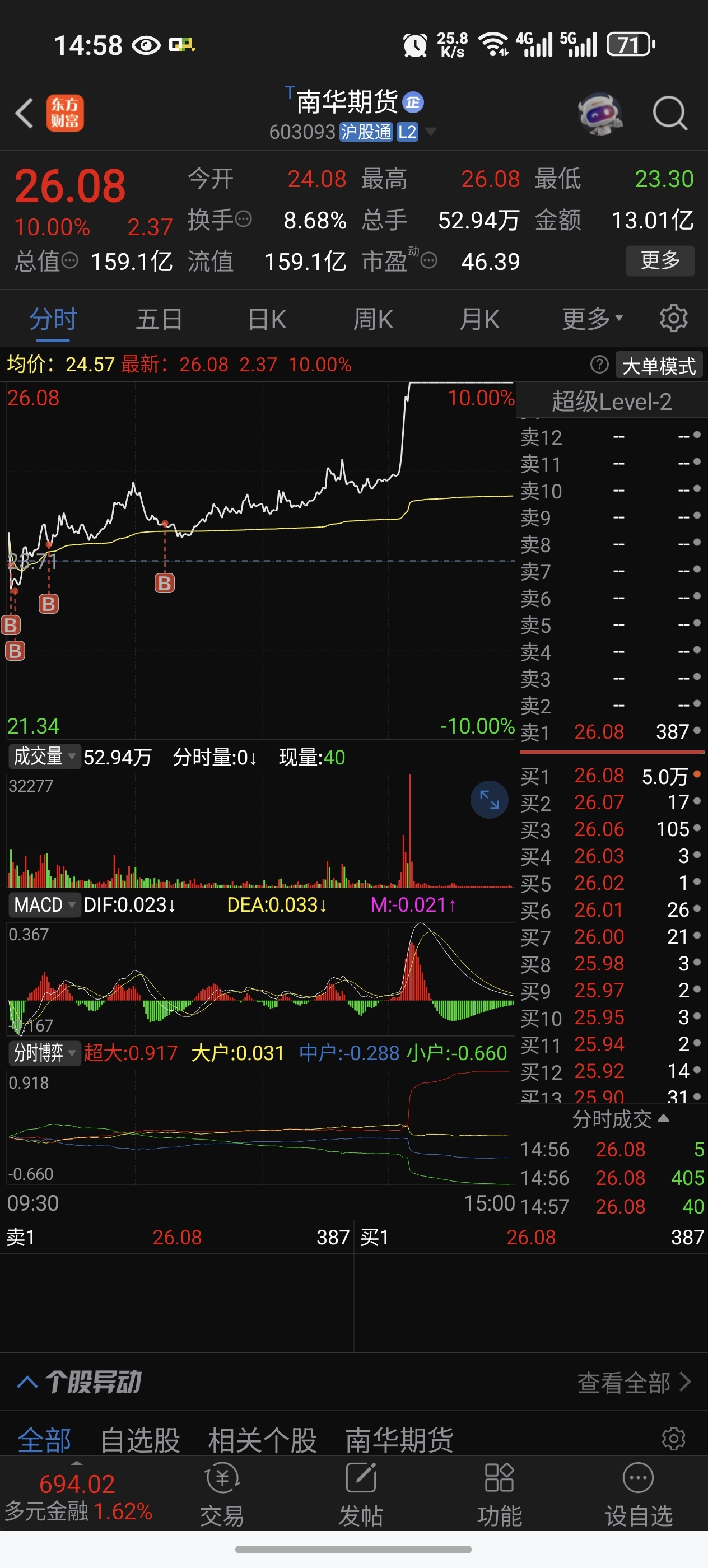Collapse the 分时成交 list arrow
Viewport: 708px width, 1568px height.
click(664, 1118)
